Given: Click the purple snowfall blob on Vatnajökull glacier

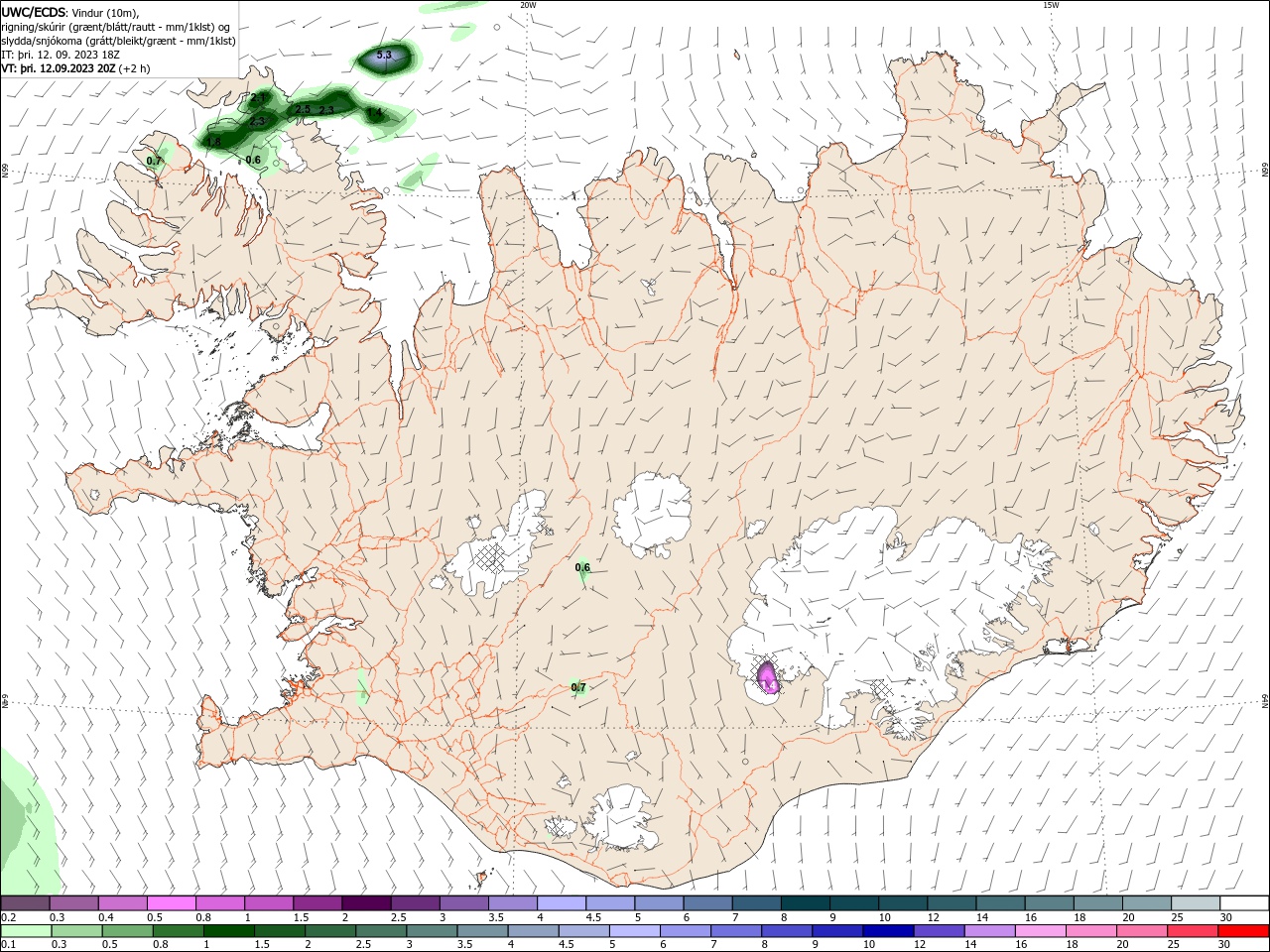Looking at the screenshot, I should 767,678.
